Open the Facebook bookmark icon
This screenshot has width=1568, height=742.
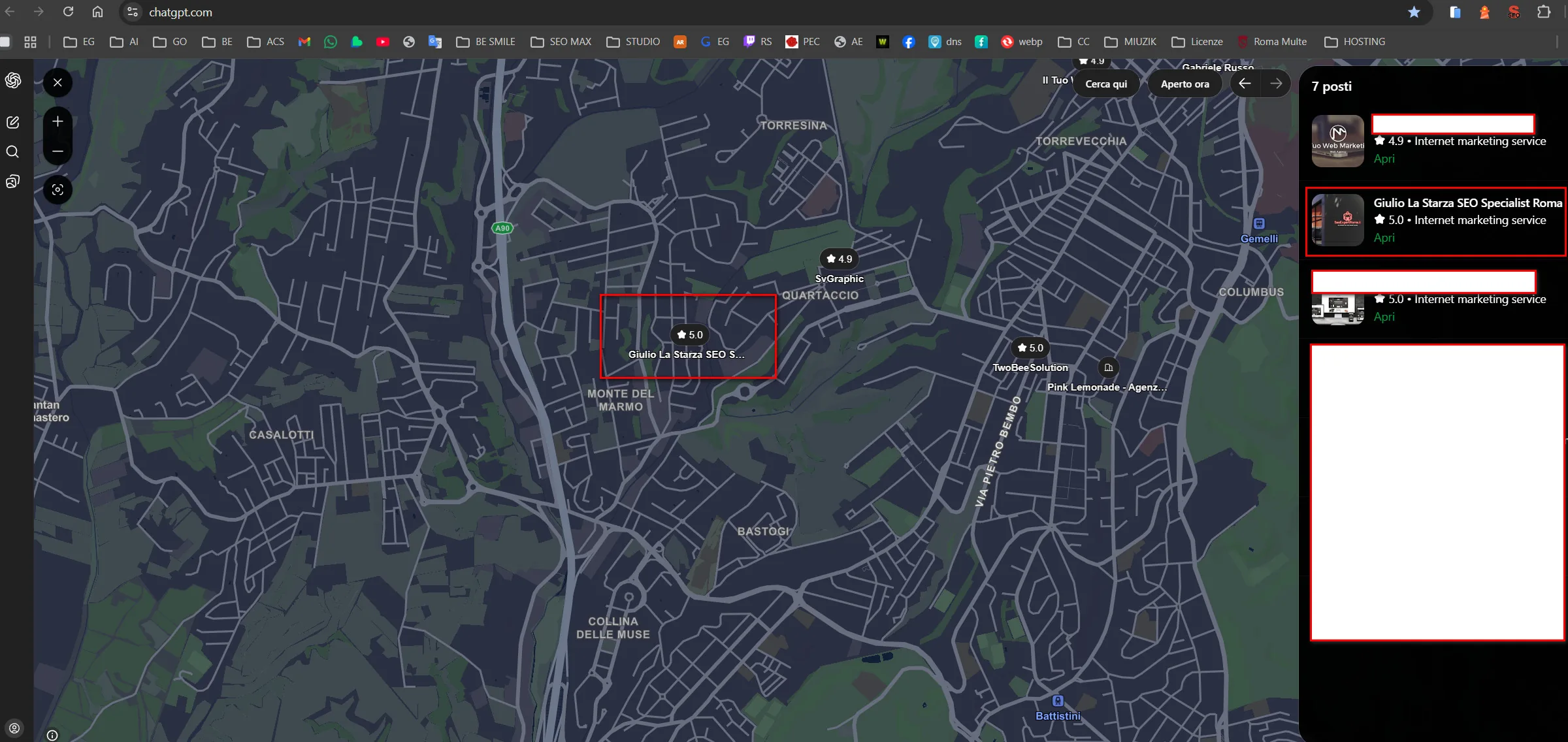coord(909,42)
